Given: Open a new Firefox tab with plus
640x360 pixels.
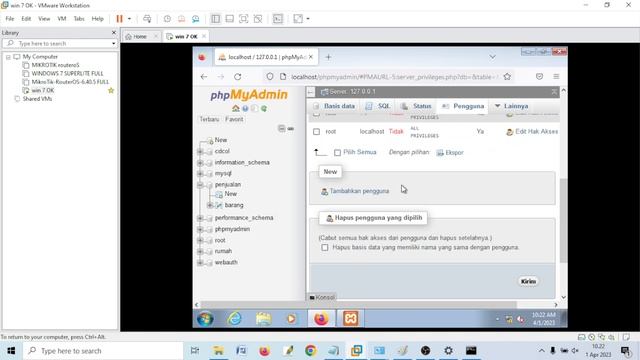Looking at the screenshot, I should [x=328, y=57].
